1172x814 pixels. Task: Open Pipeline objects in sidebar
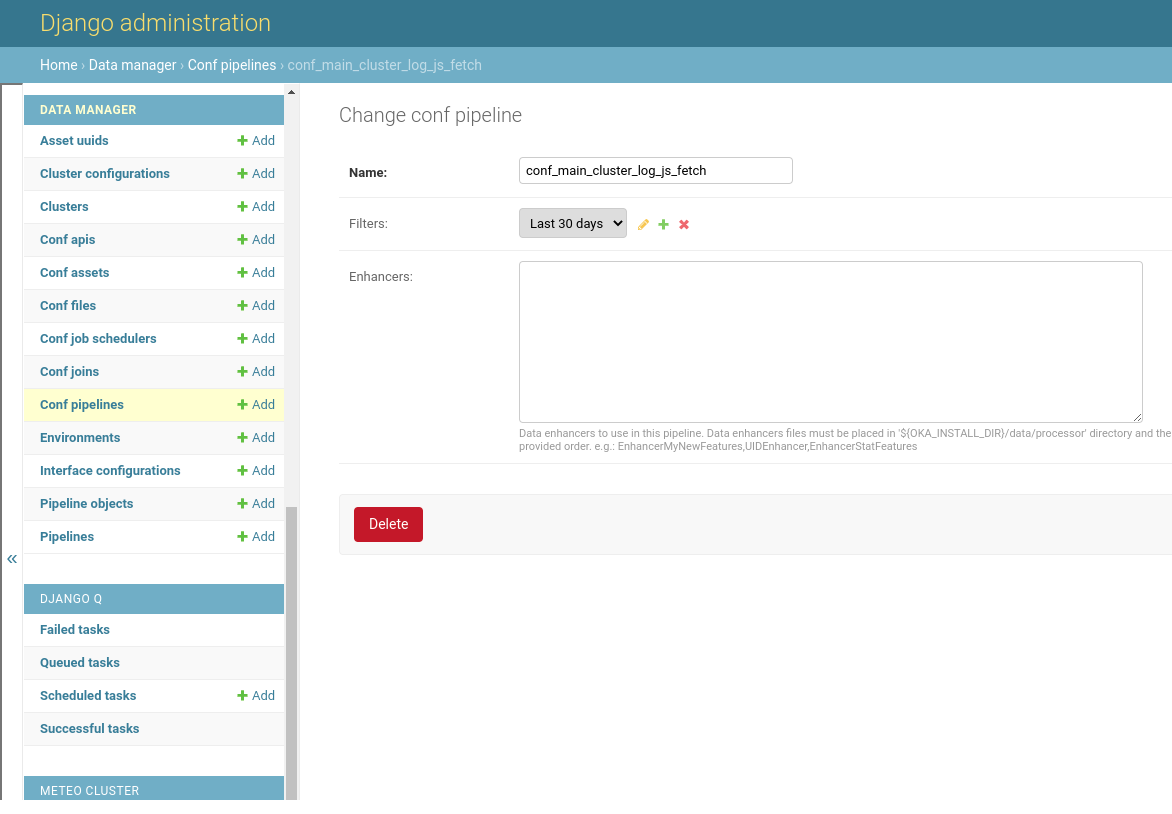[x=86, y=504]
